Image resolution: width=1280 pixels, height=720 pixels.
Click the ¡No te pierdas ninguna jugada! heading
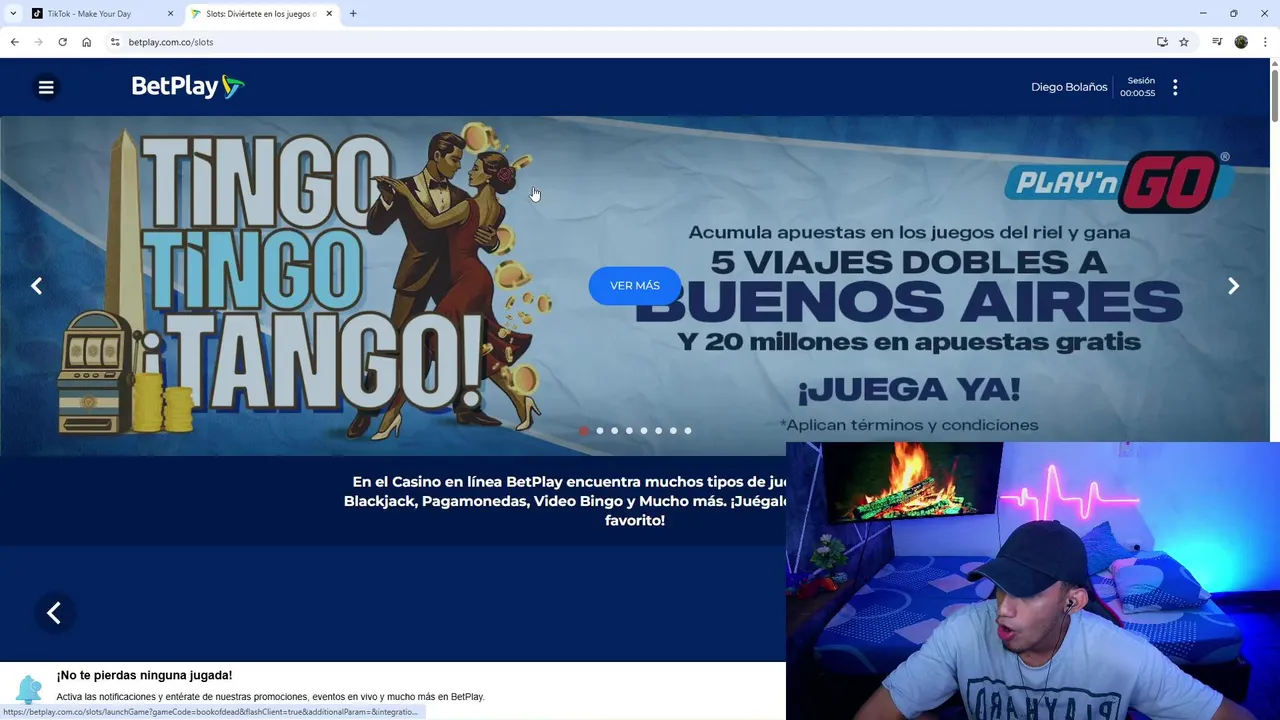point(144,675)
